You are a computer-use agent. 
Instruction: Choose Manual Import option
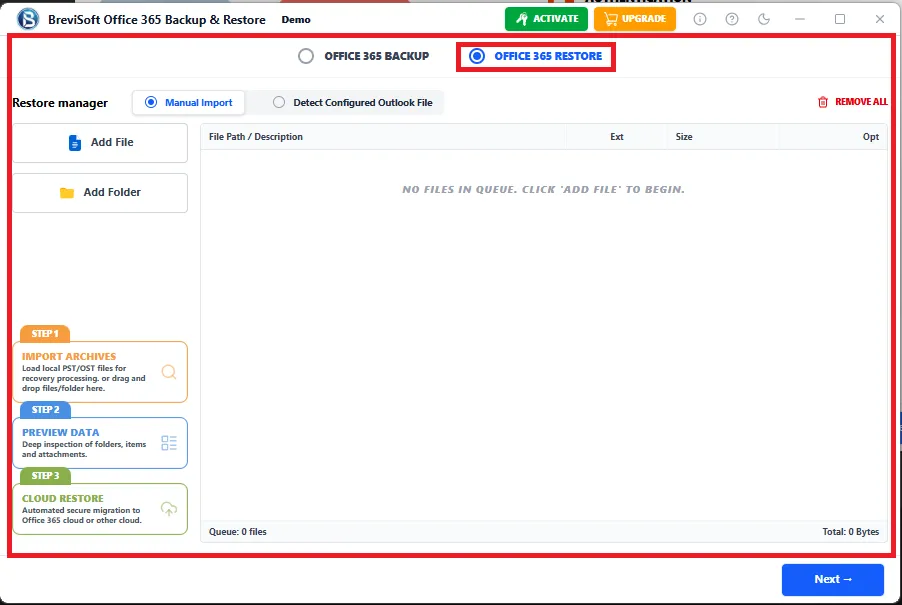[x=189, y=102]
